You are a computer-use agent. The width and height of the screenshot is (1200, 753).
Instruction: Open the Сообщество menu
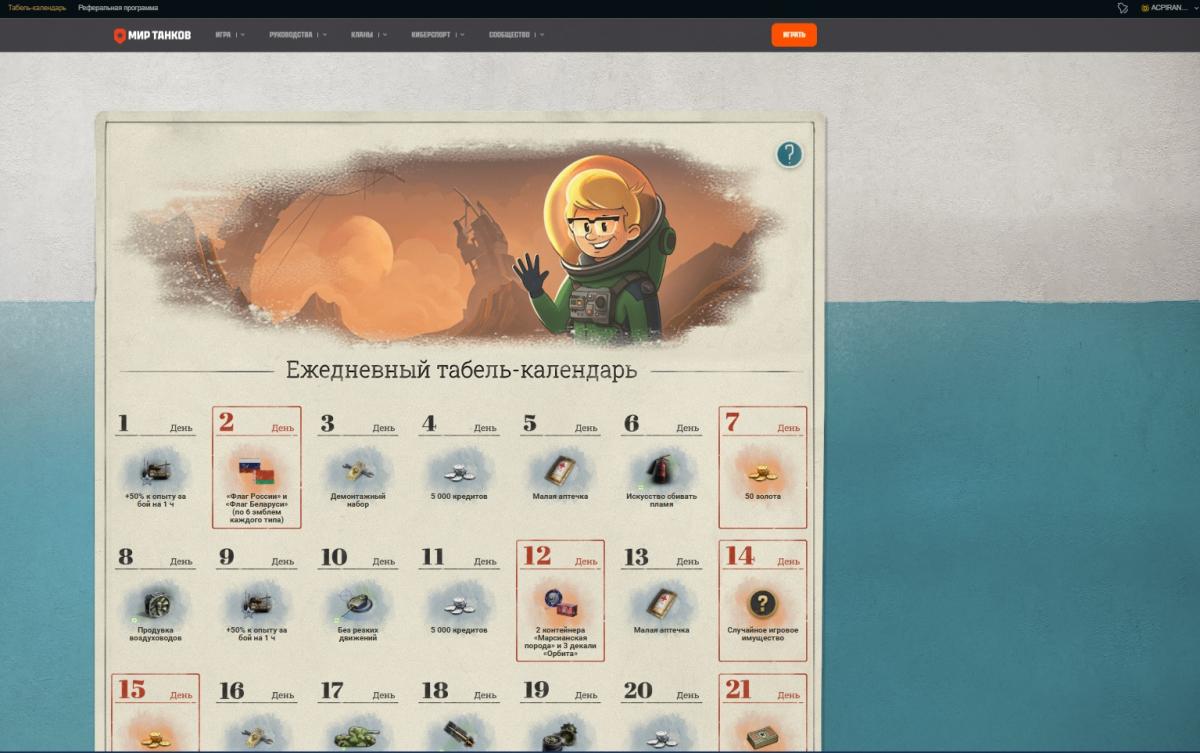coord(509,35)
